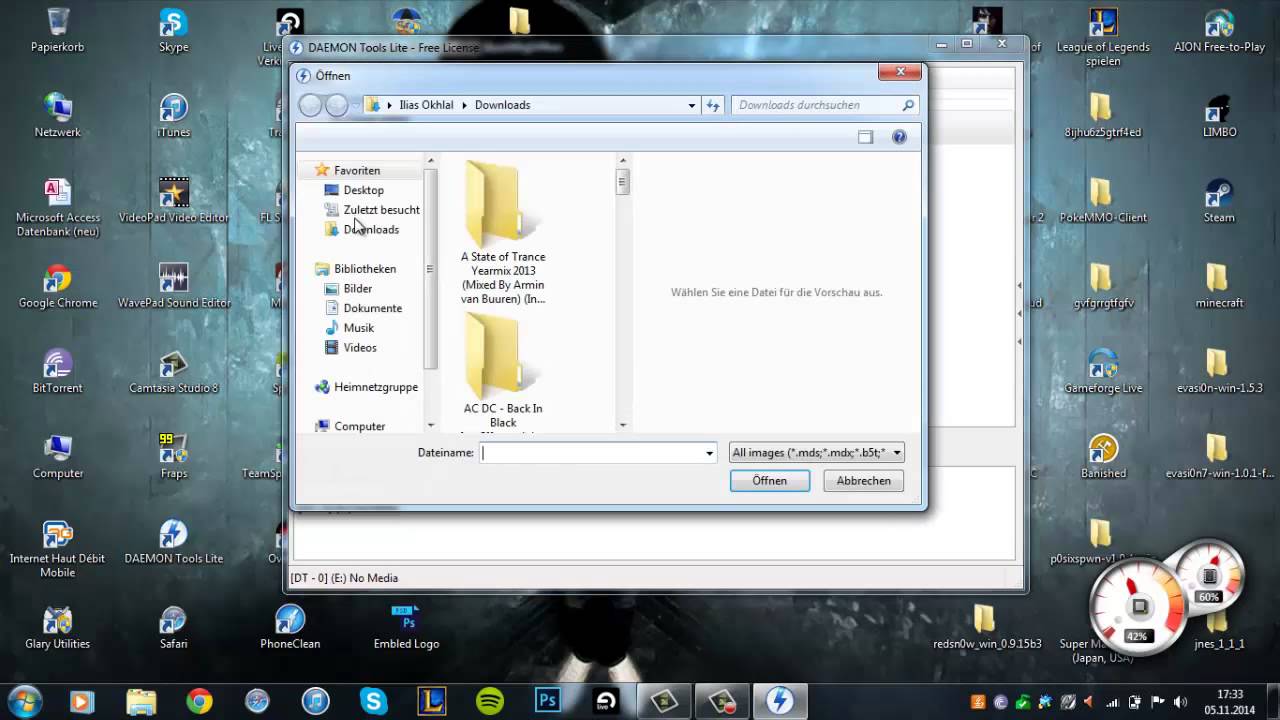This screenshot has height=720, width=1280.
Task: Click the iTunes desktop icon
Action: pos(173,116)
